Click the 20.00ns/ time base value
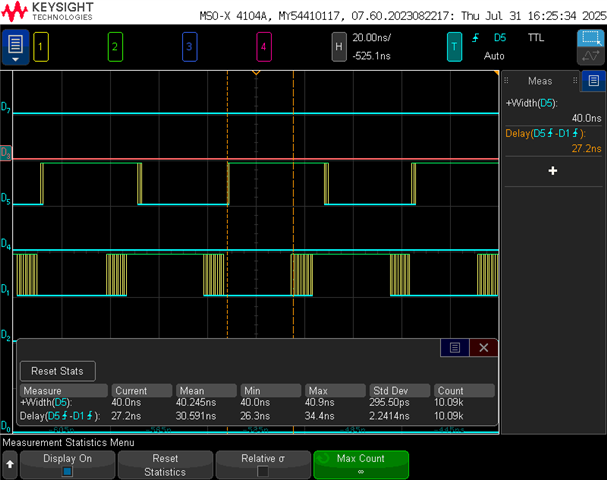 372,38
